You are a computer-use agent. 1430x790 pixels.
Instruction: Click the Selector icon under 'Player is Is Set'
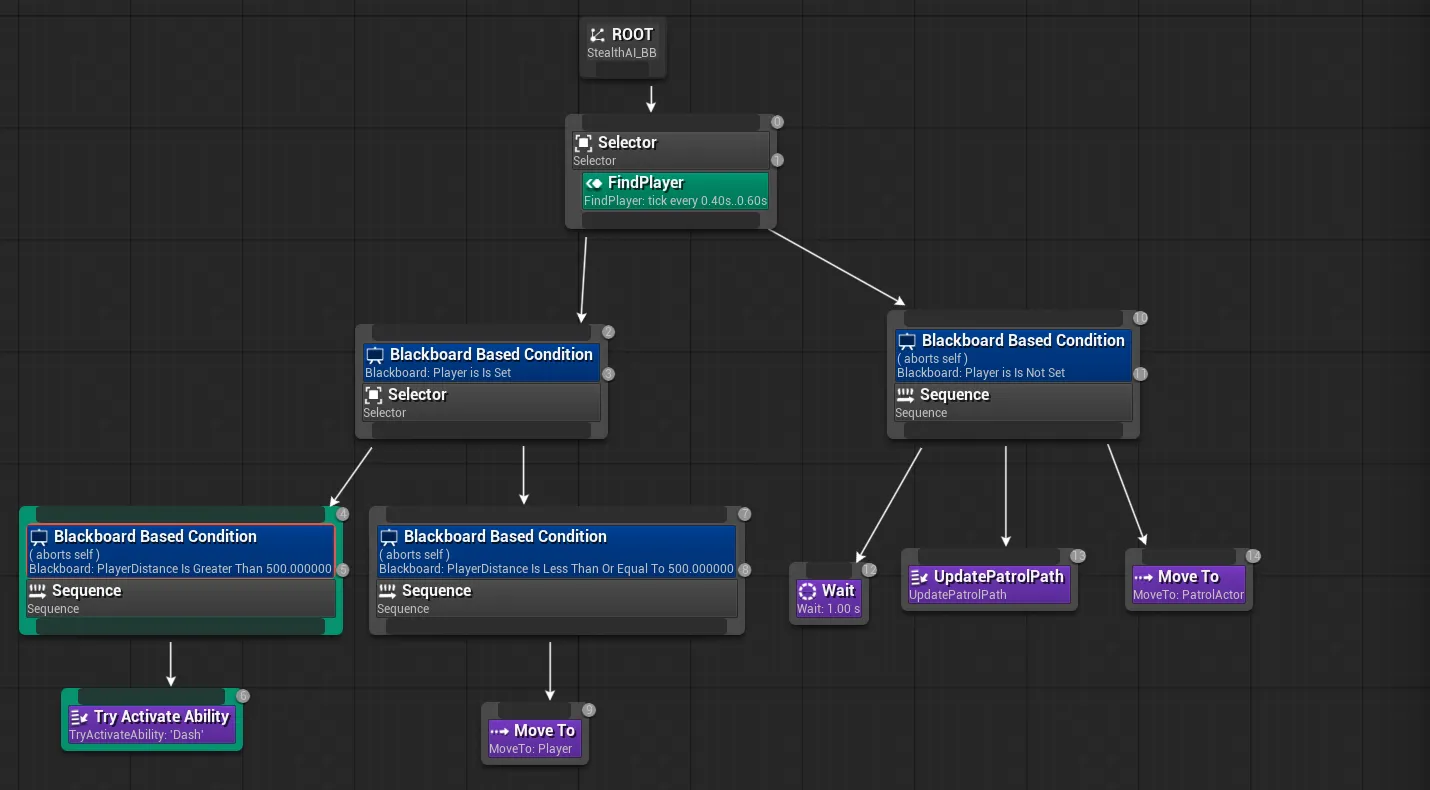pyautogui.click(x=374, y=395)
